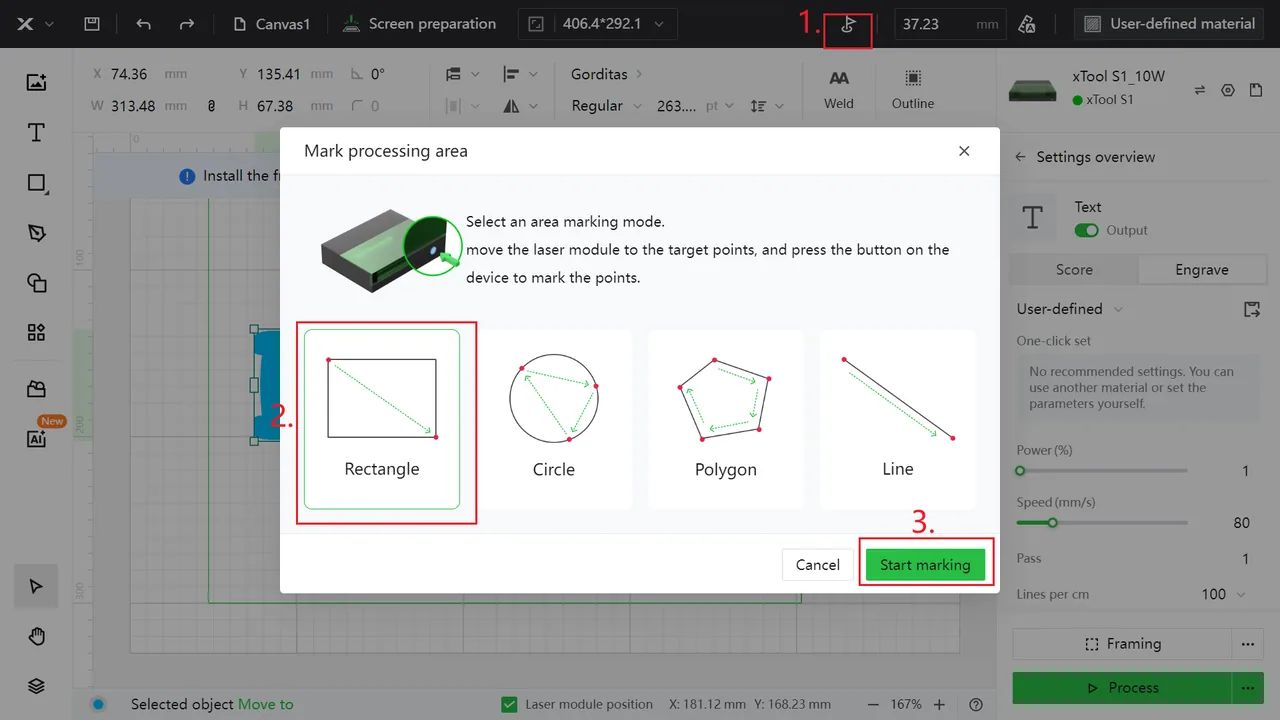Open the 406.4*292.1 canvas size dropdown
Image resolution: width=1280 pixels, height=720 pixels.
598,24
